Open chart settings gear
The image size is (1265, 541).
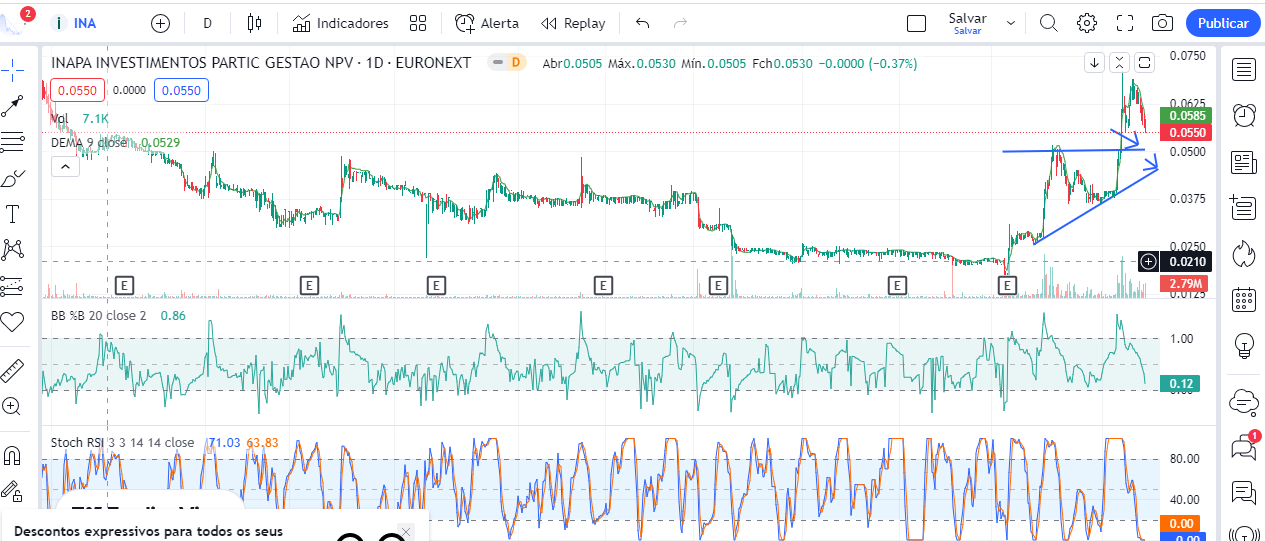click(x=1087, y=23)
